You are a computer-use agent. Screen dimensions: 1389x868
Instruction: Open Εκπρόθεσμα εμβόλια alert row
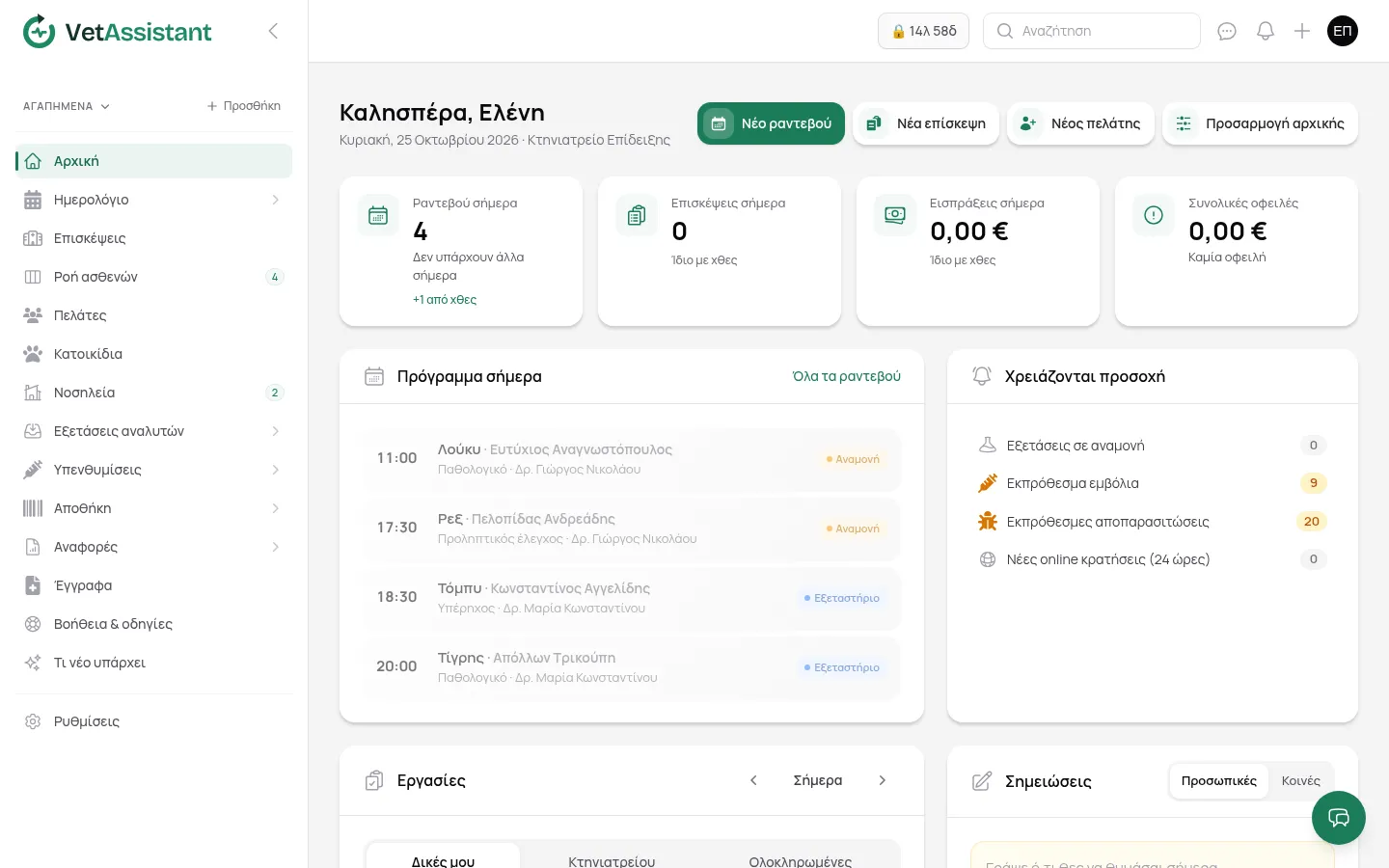(x=1153, y=483)
